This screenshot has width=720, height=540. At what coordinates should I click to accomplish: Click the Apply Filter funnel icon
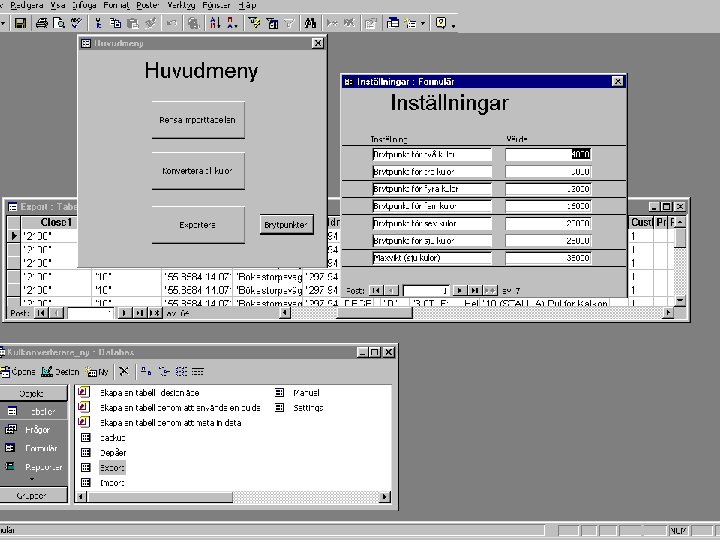click(x=289, y=23)
